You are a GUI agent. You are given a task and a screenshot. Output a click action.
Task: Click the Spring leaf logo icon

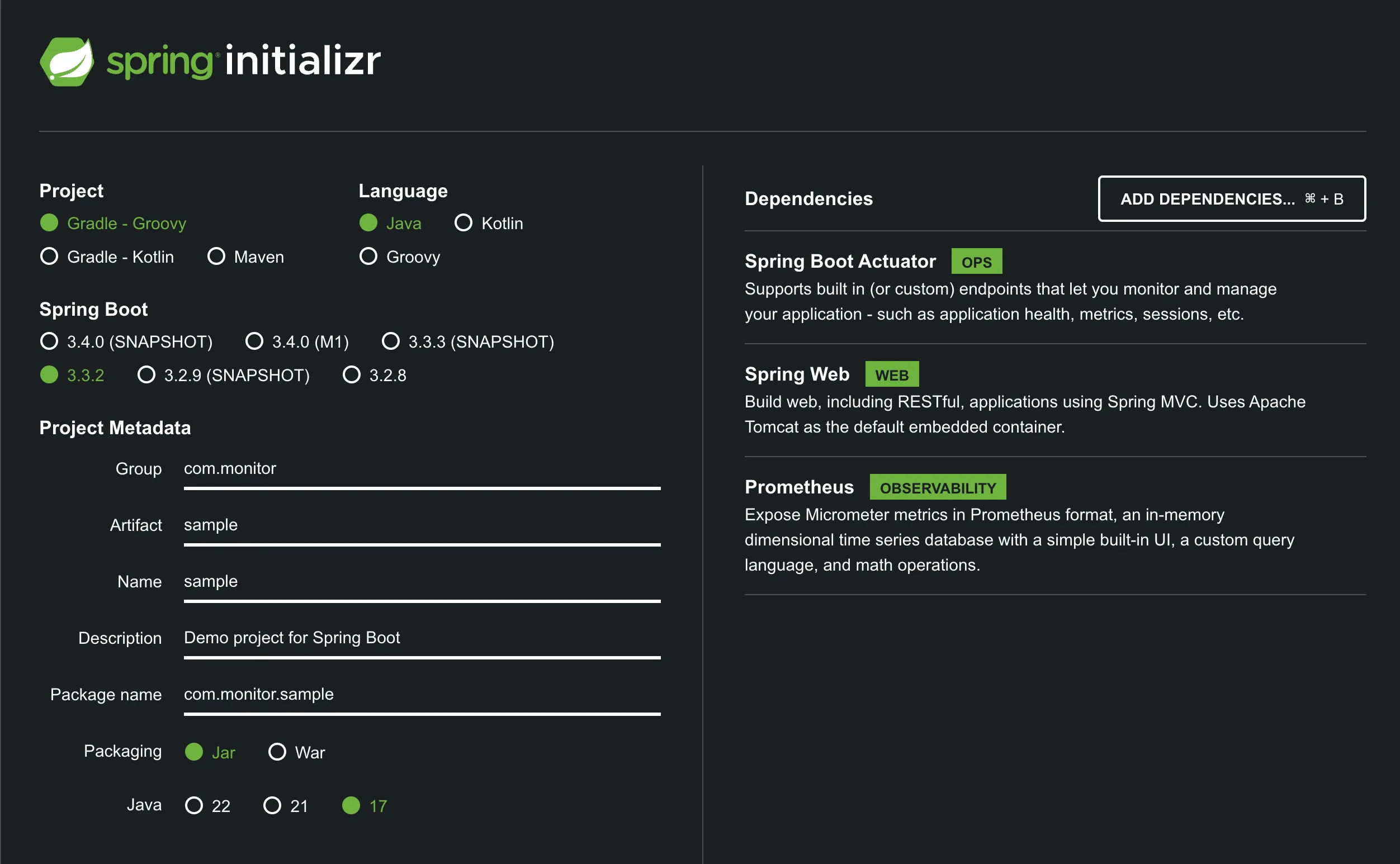tap(67, 61)
